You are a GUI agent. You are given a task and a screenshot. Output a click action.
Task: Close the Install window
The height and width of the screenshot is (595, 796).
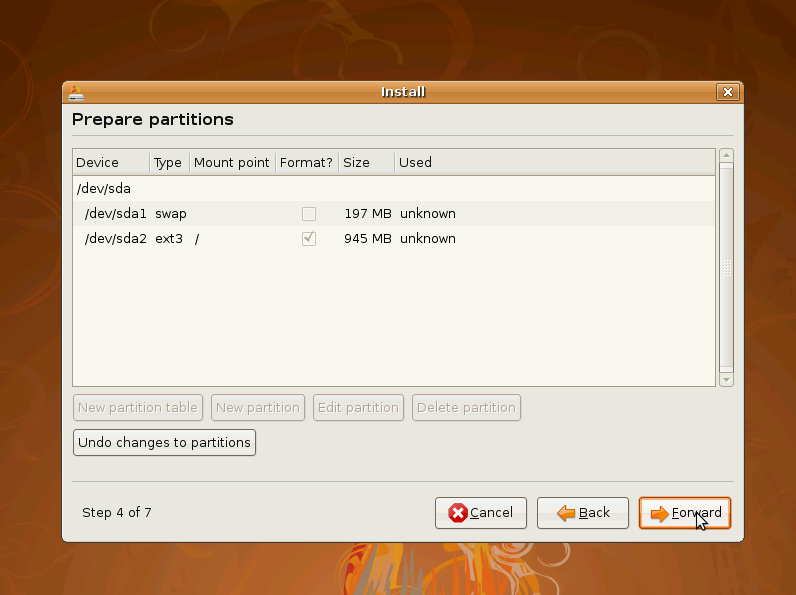coord(727,92)
